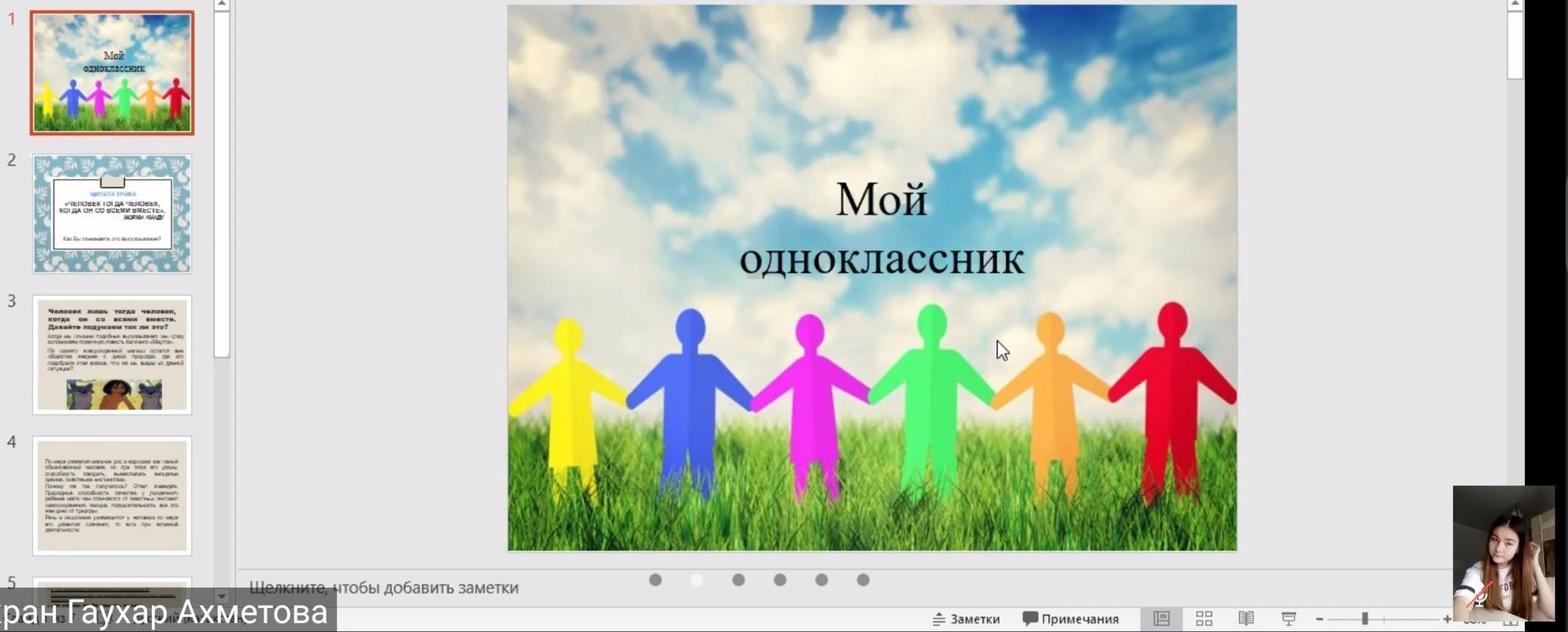
Task: Click the zoom in plus icon
Action: 1446,619
